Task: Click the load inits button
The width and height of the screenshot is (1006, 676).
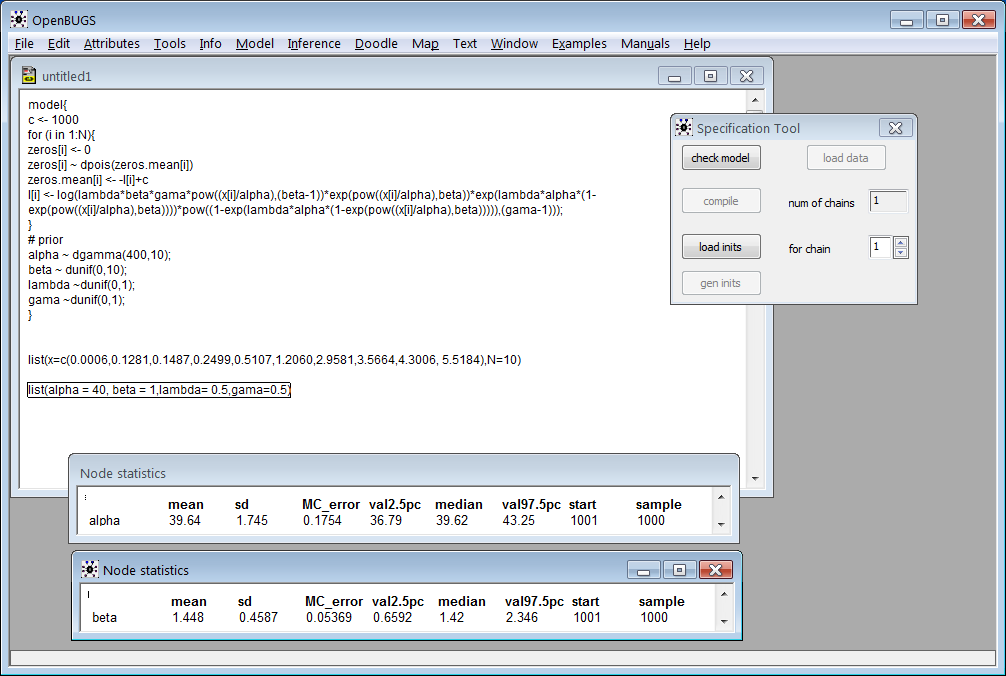Action: click(x=721, y=247)
